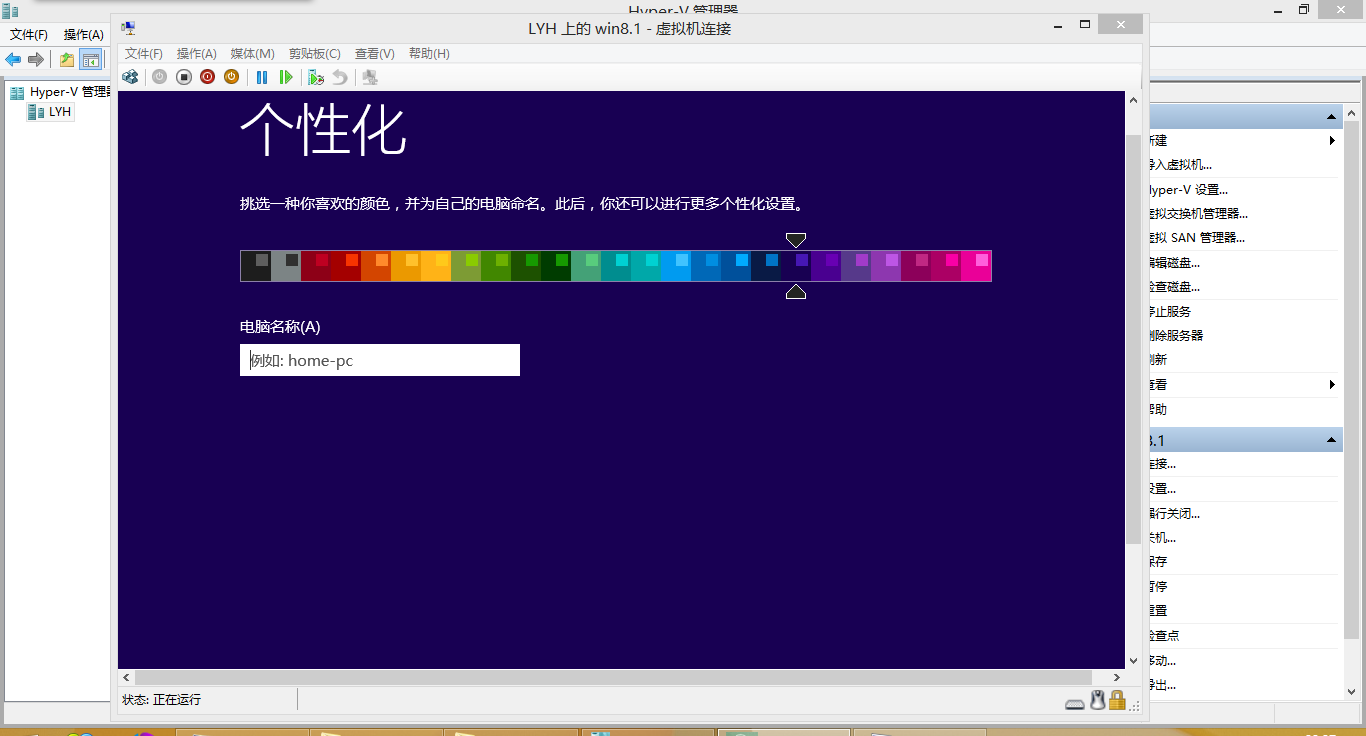Click the horizontal scroll-right arrow
1366x736 pixels.
pos(1116,677)
